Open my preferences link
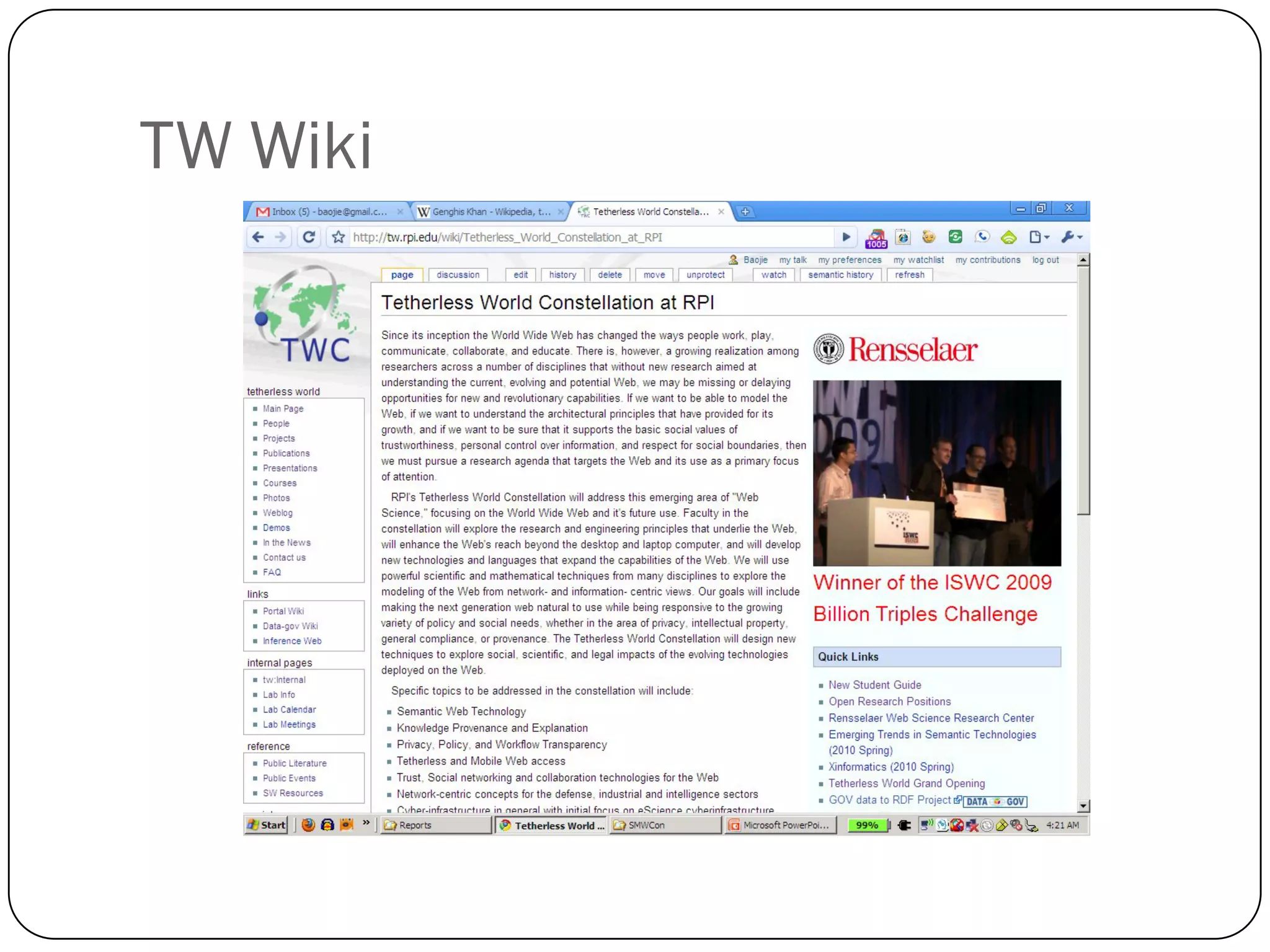 point(850,260)
